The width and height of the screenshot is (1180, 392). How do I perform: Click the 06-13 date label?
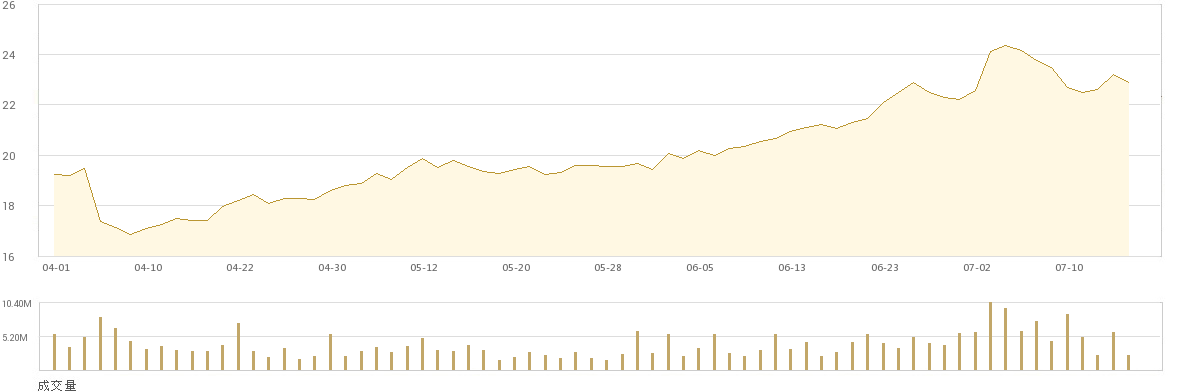tap(792, 268)
